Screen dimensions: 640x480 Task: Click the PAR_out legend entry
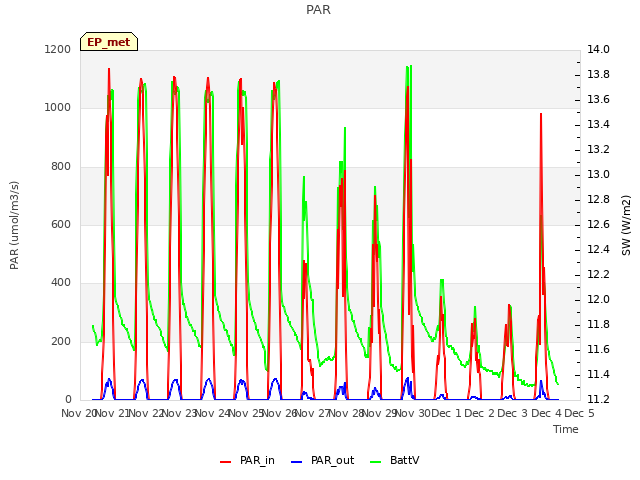click(322, 460)
